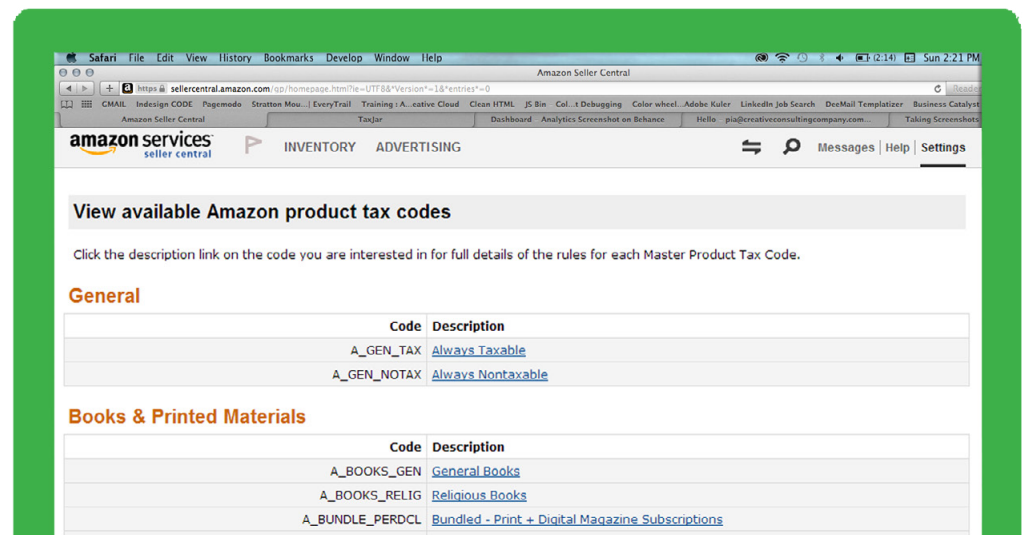The height and width of the screenshot is (544, 1033).
Task: Click the Creative Cloud menu bar icon
Action: 761,58
